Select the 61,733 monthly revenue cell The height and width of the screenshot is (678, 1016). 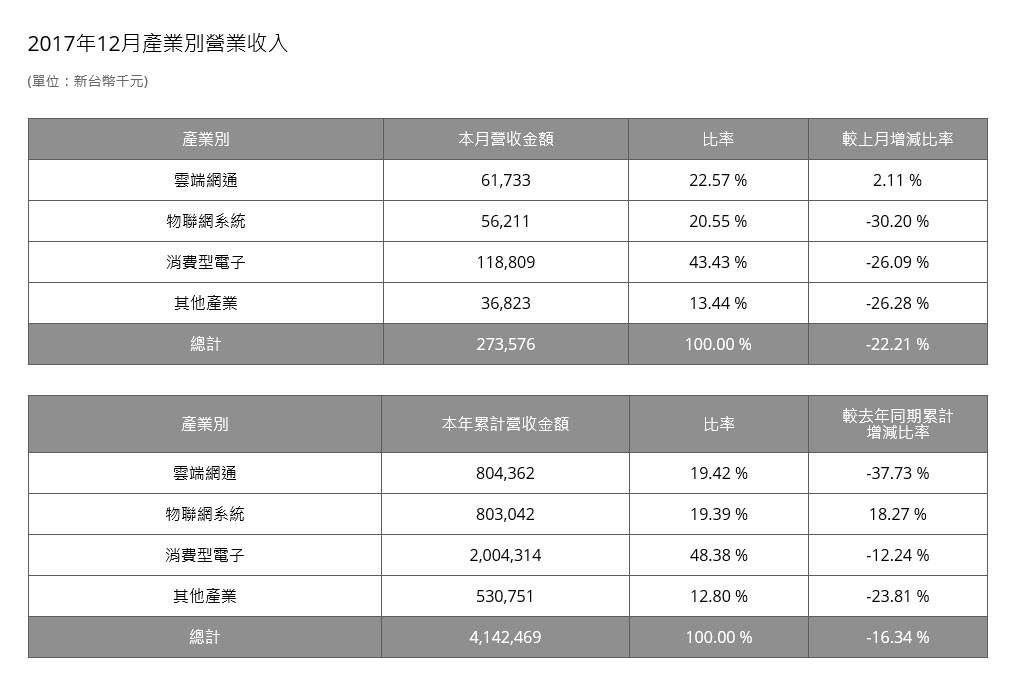click(x=505, y=181)
